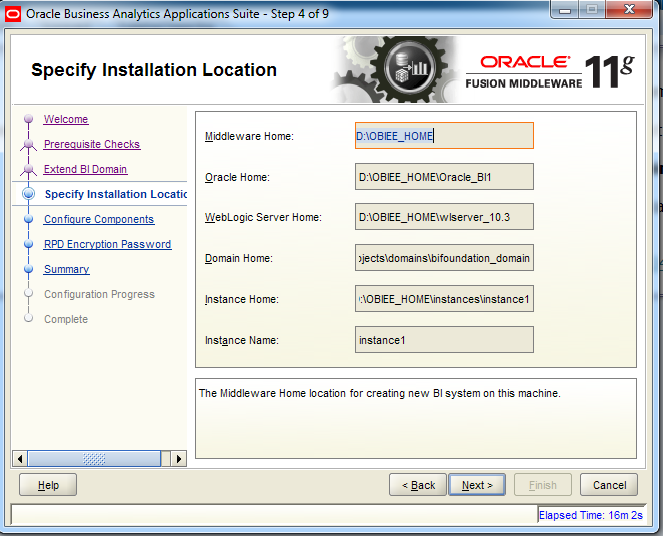Click the WebLogic Server Home field
Image resolution: width=663 pixels, height=536 pixels.
click(x=444, y=217)
